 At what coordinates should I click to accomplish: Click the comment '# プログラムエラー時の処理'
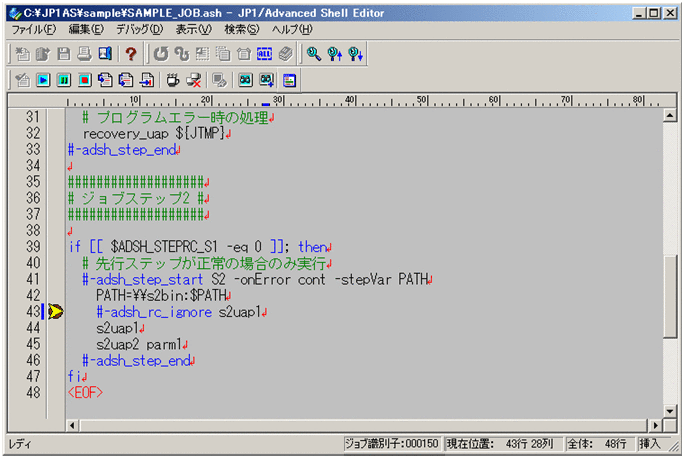coord(175,117)
